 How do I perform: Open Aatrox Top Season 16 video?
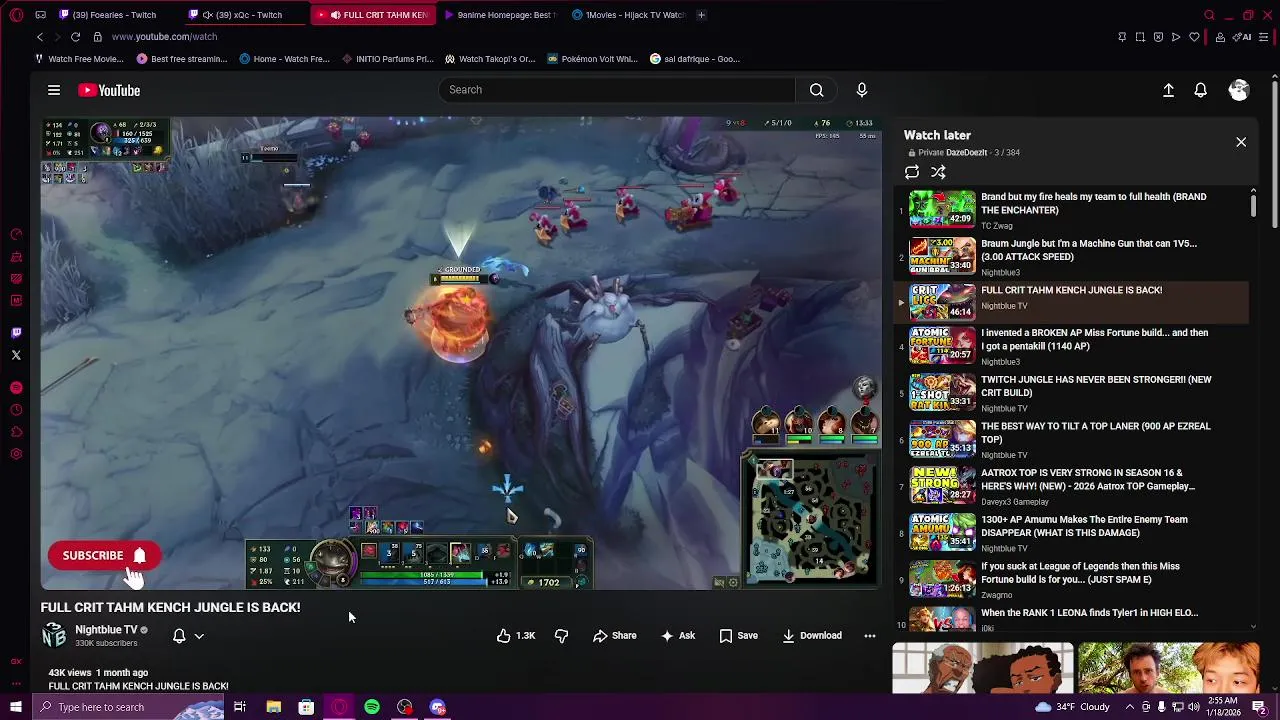pyautogui.click(x=1070, y=487)
